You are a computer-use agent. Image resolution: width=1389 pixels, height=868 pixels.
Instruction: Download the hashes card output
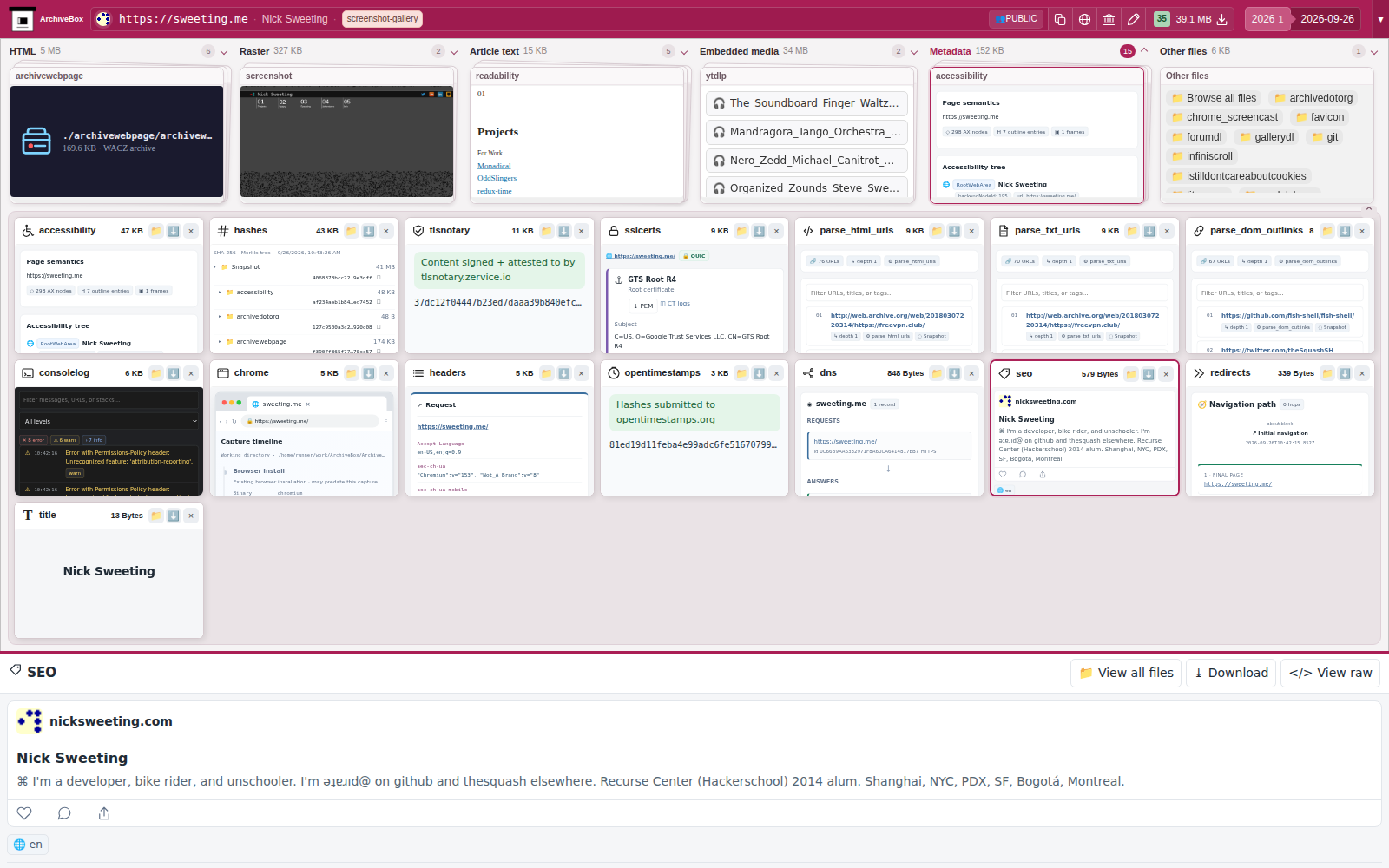pos(369,231)
